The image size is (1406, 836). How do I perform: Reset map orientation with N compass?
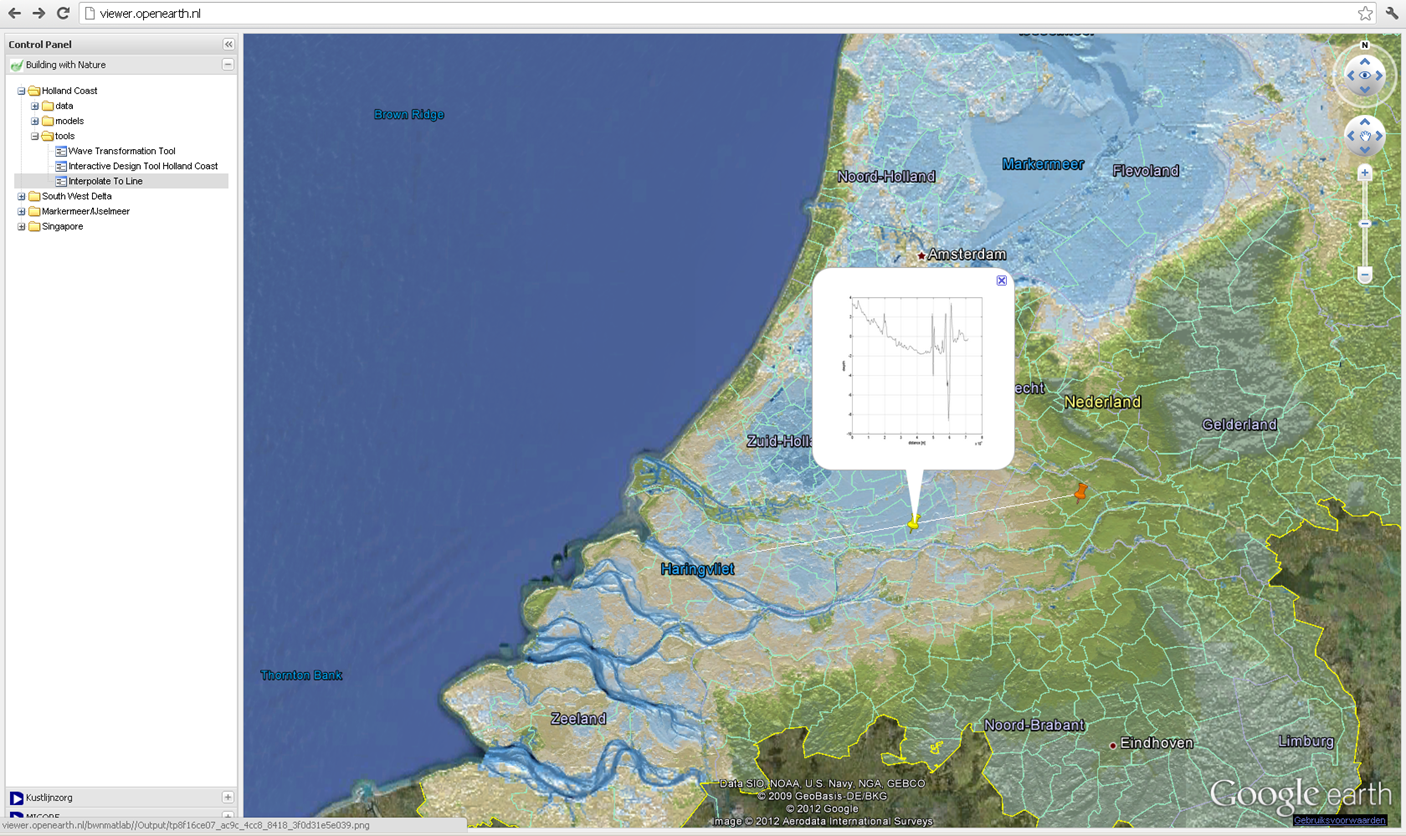coord(1365,45)
